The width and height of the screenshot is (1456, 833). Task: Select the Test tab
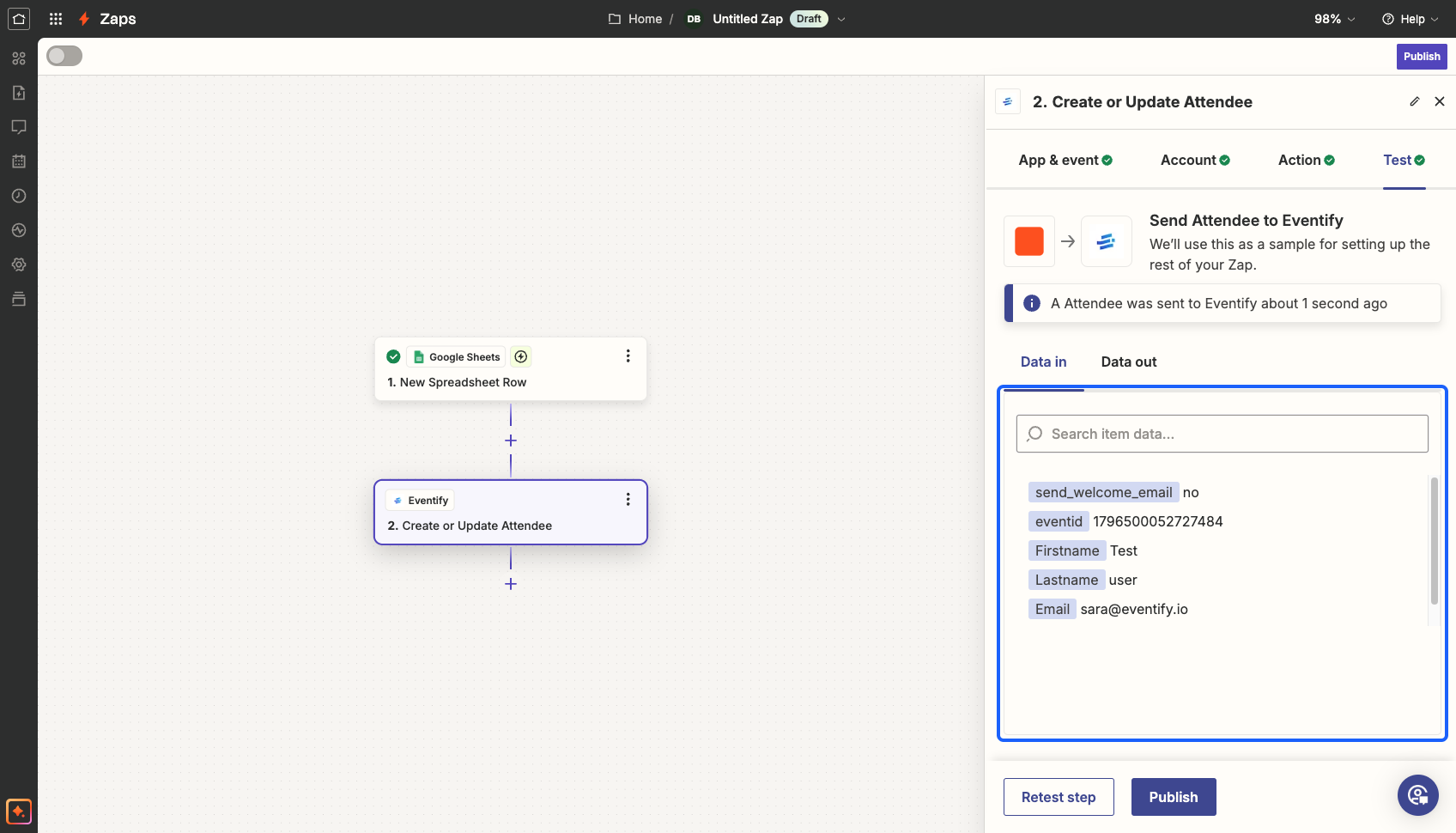tap(1404, 160)
